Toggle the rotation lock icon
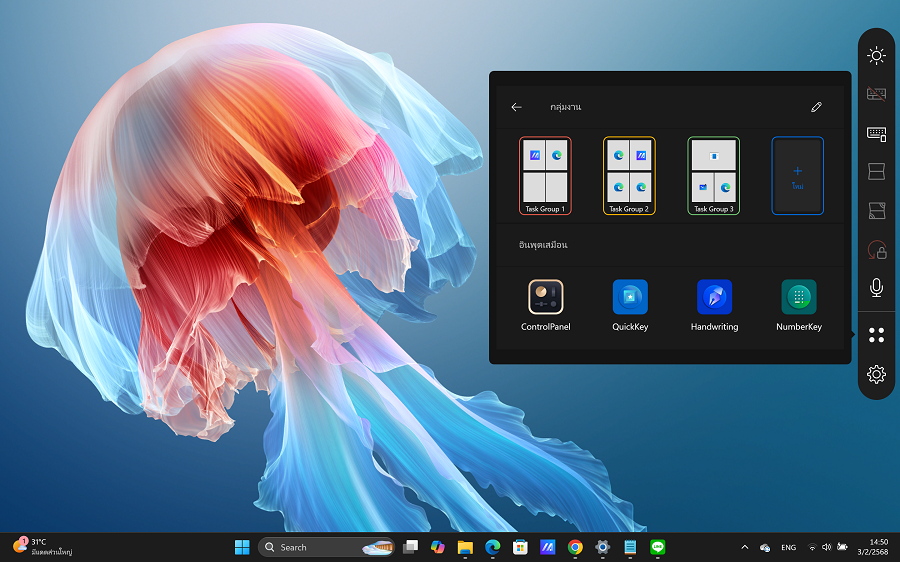The image size is (900, 562). pos(876,249)
